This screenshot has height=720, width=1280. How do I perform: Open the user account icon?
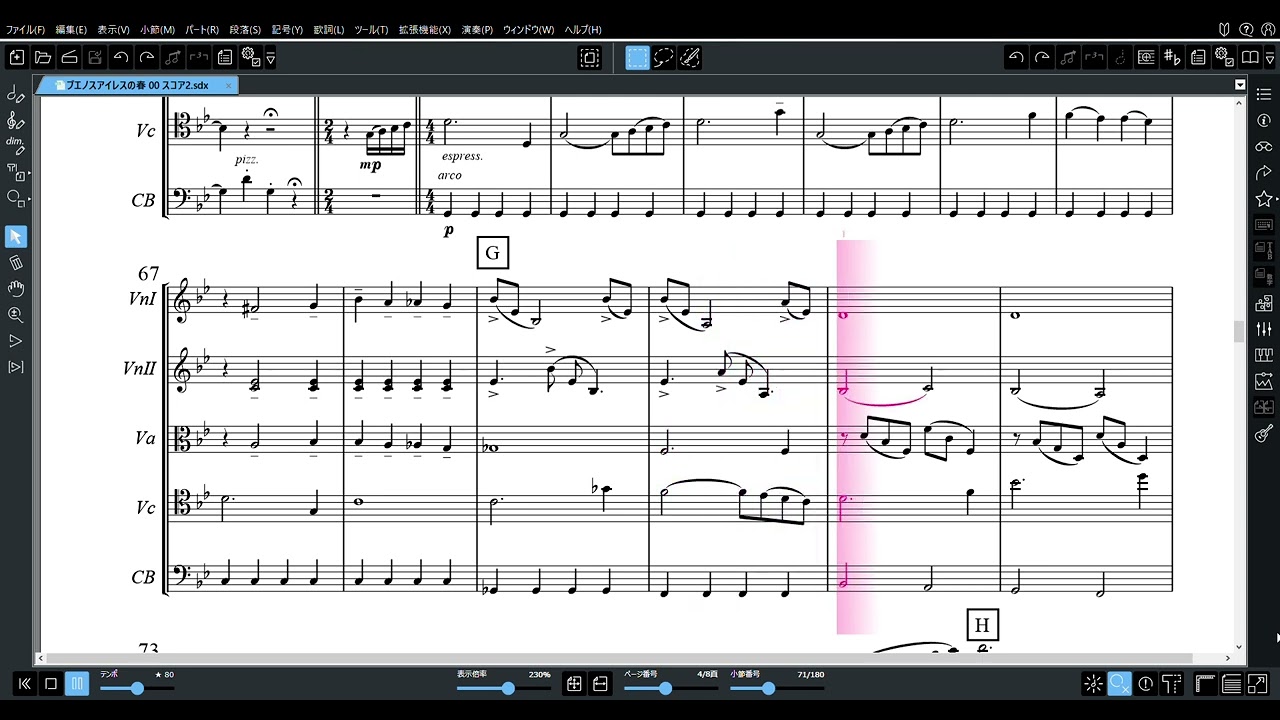tap(1267, 30)
